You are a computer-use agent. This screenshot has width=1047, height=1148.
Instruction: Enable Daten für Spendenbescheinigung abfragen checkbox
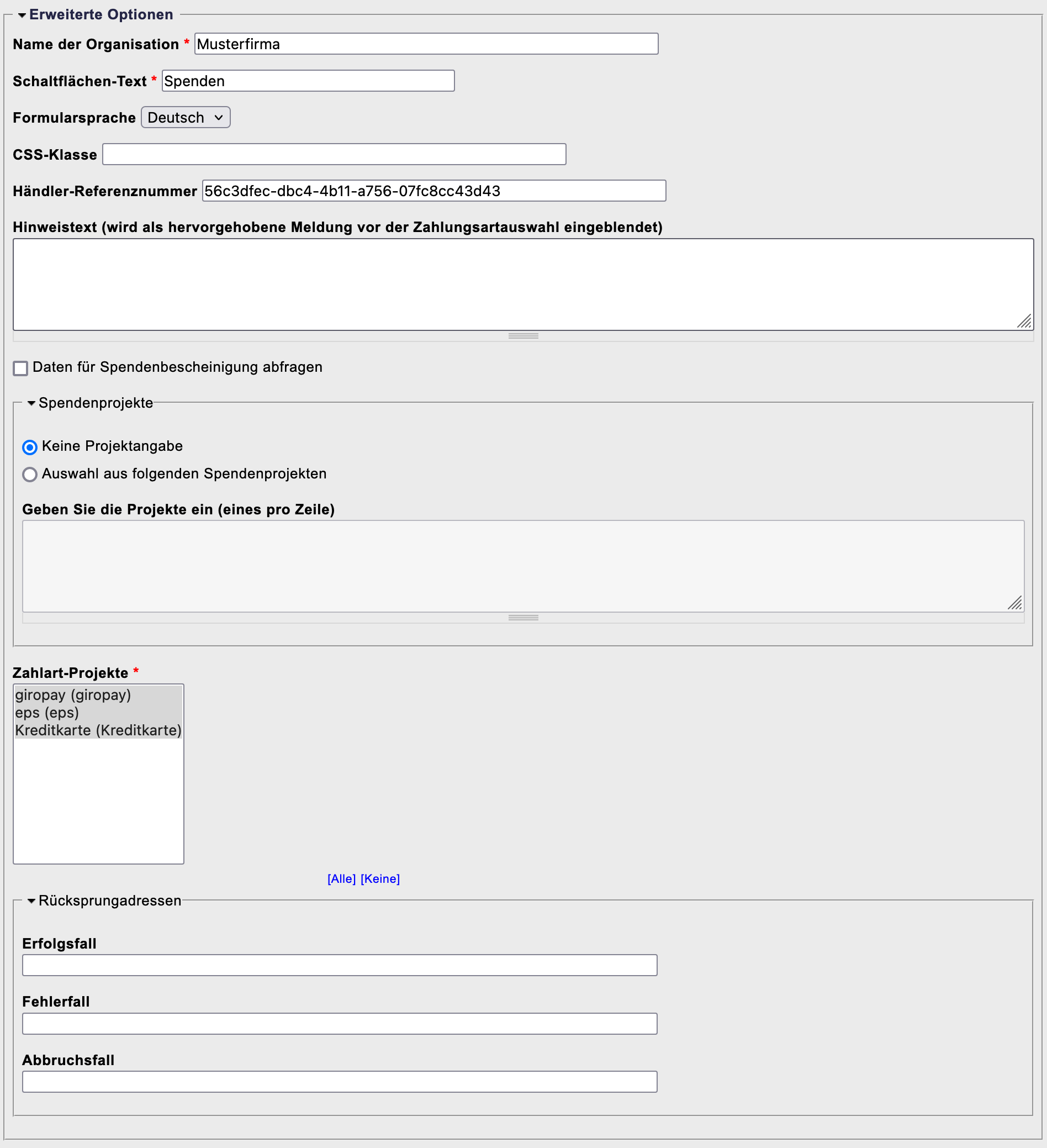[20, 368]
